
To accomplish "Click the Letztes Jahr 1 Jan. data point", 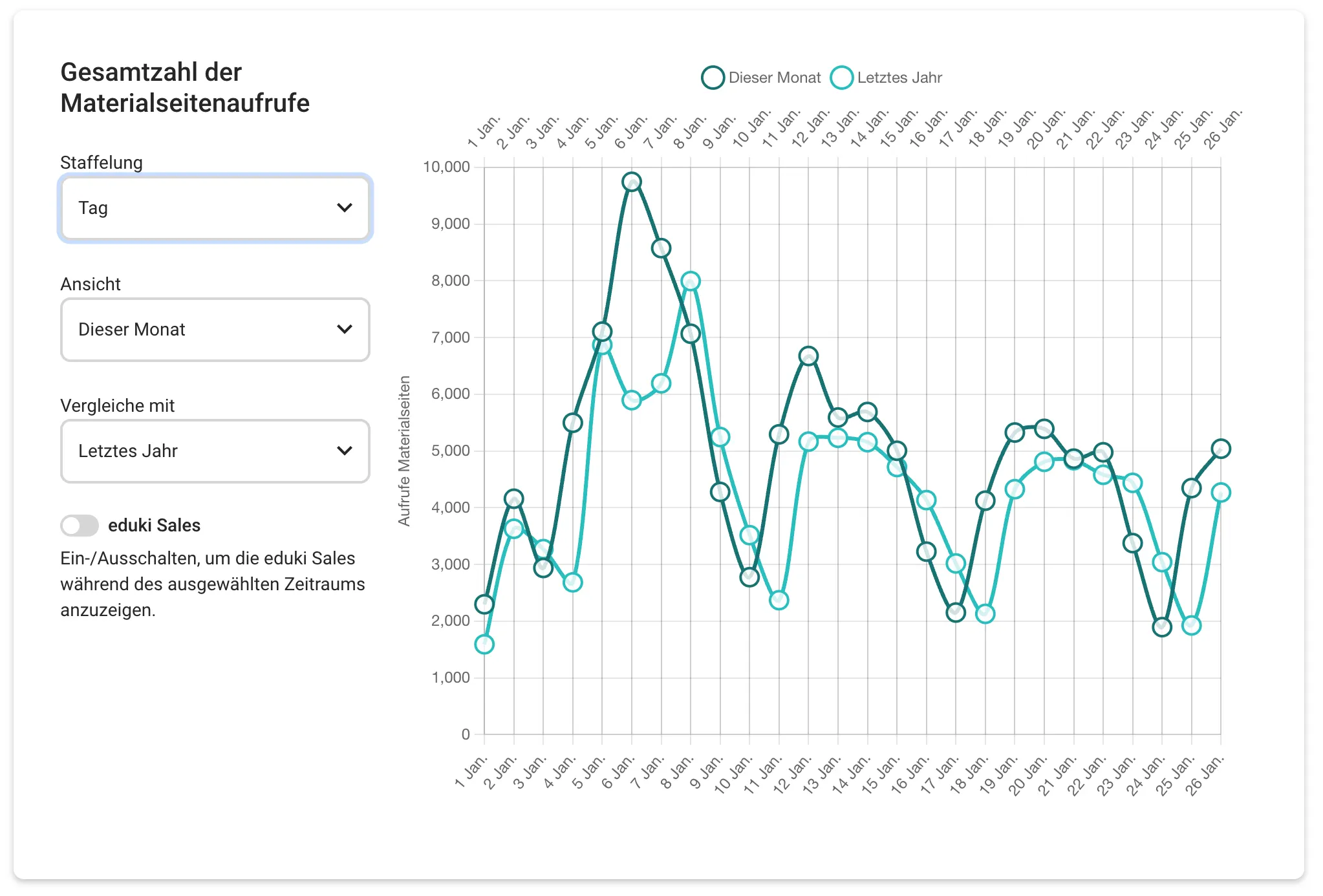I will [484, 645].
